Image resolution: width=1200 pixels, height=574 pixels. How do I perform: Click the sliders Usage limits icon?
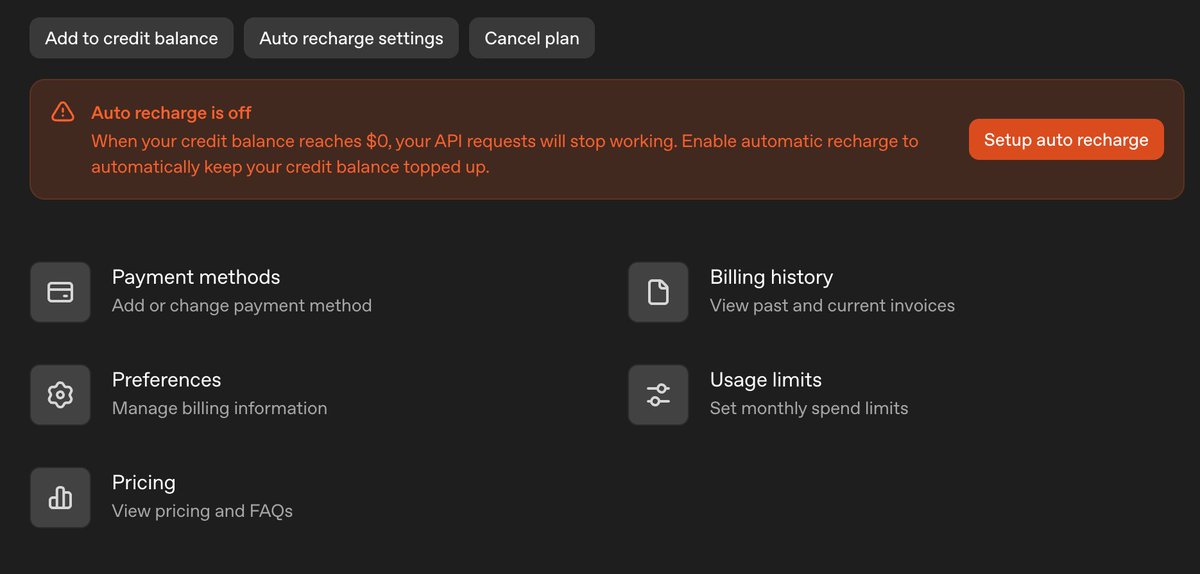point(658,395)
